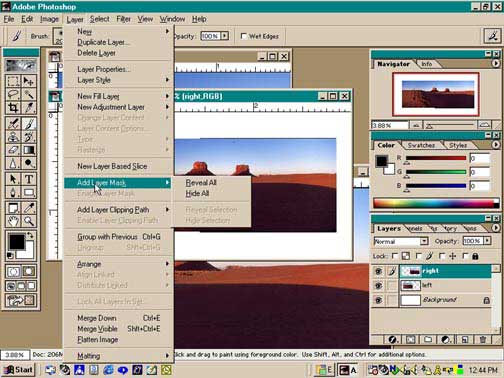This screenshot has height=378, width=504.
Task: Choose Reveal All from the submenu
Action: [x=201, y=183]
